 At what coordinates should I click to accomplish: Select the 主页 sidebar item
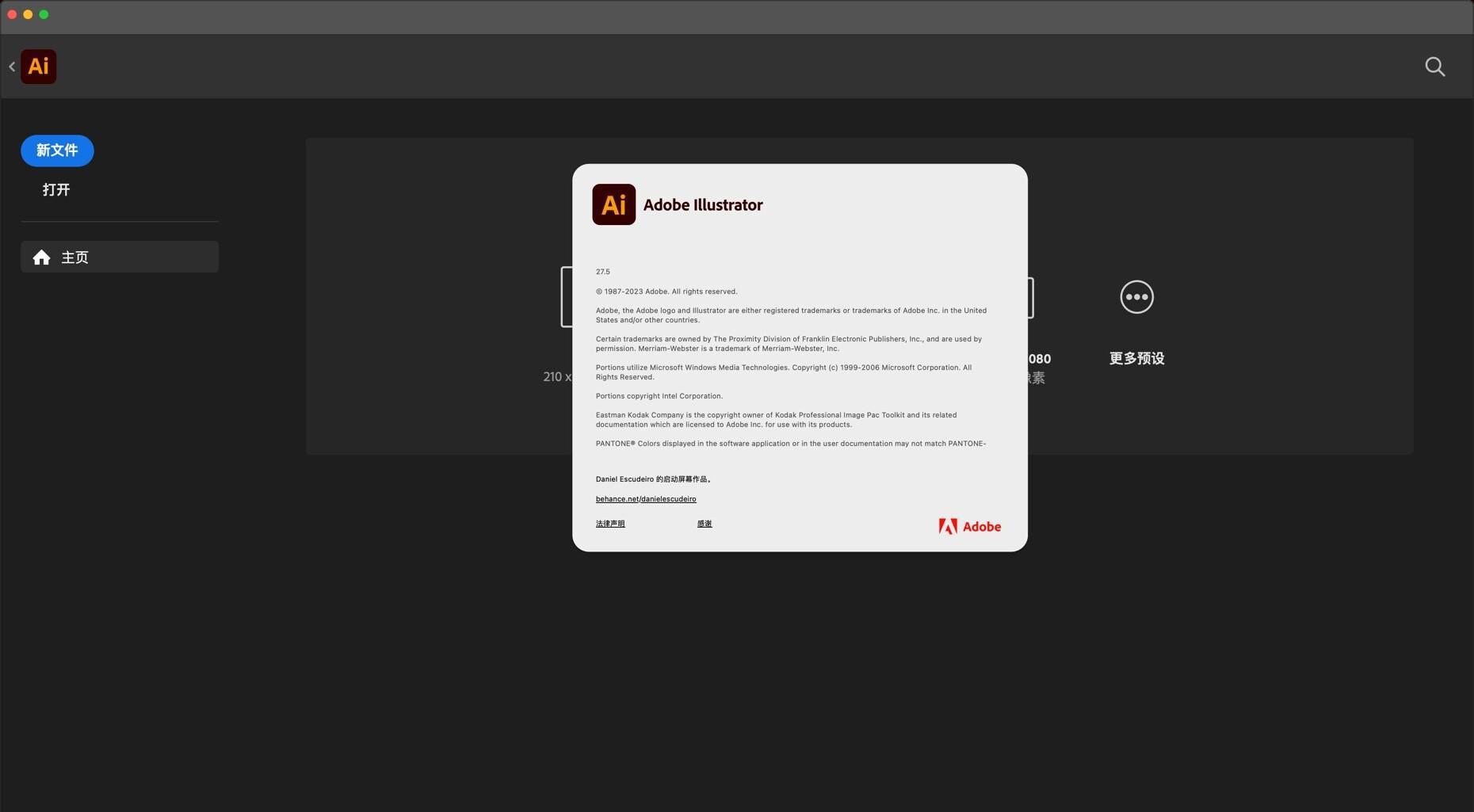point(120,257)
